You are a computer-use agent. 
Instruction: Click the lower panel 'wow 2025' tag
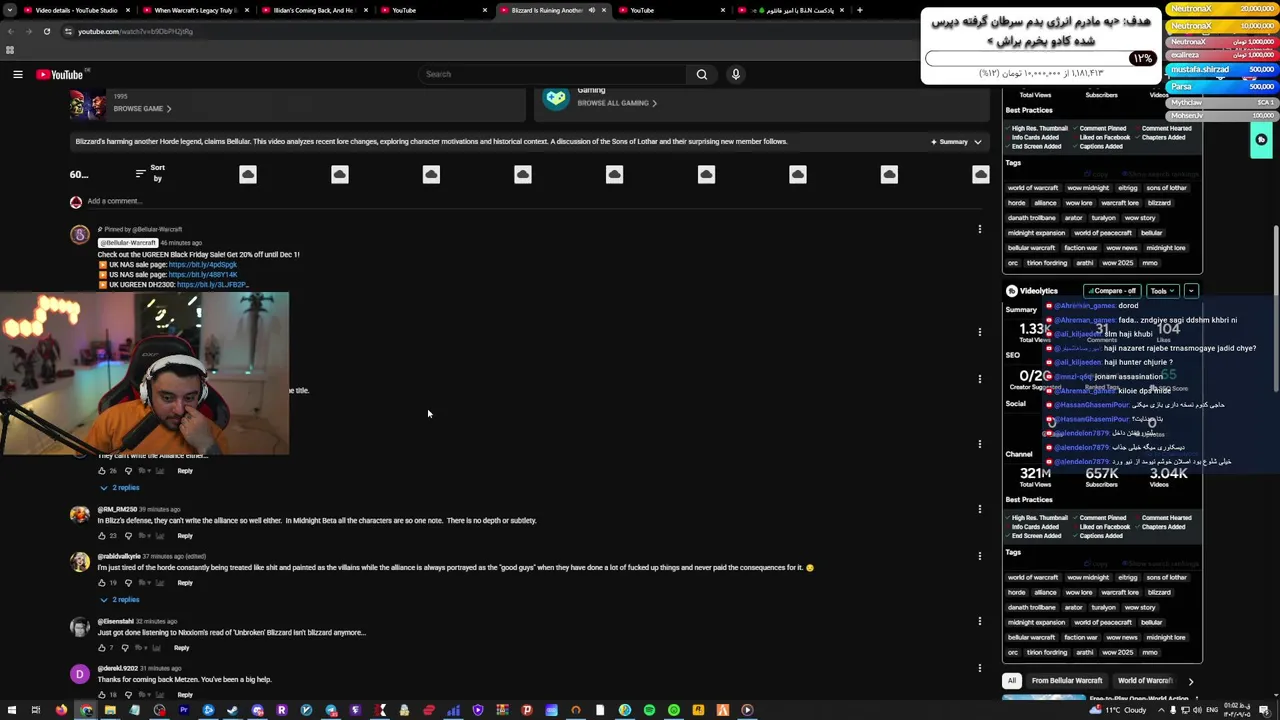[1118, 653]
